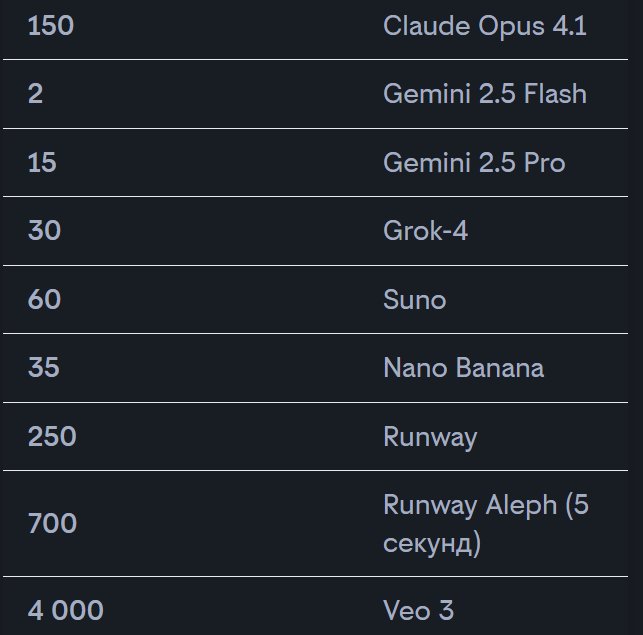Viewport: 643px width, 635px height.
Task: Click the Gemini 2.5 Pro label
Action: pos(473,162)
